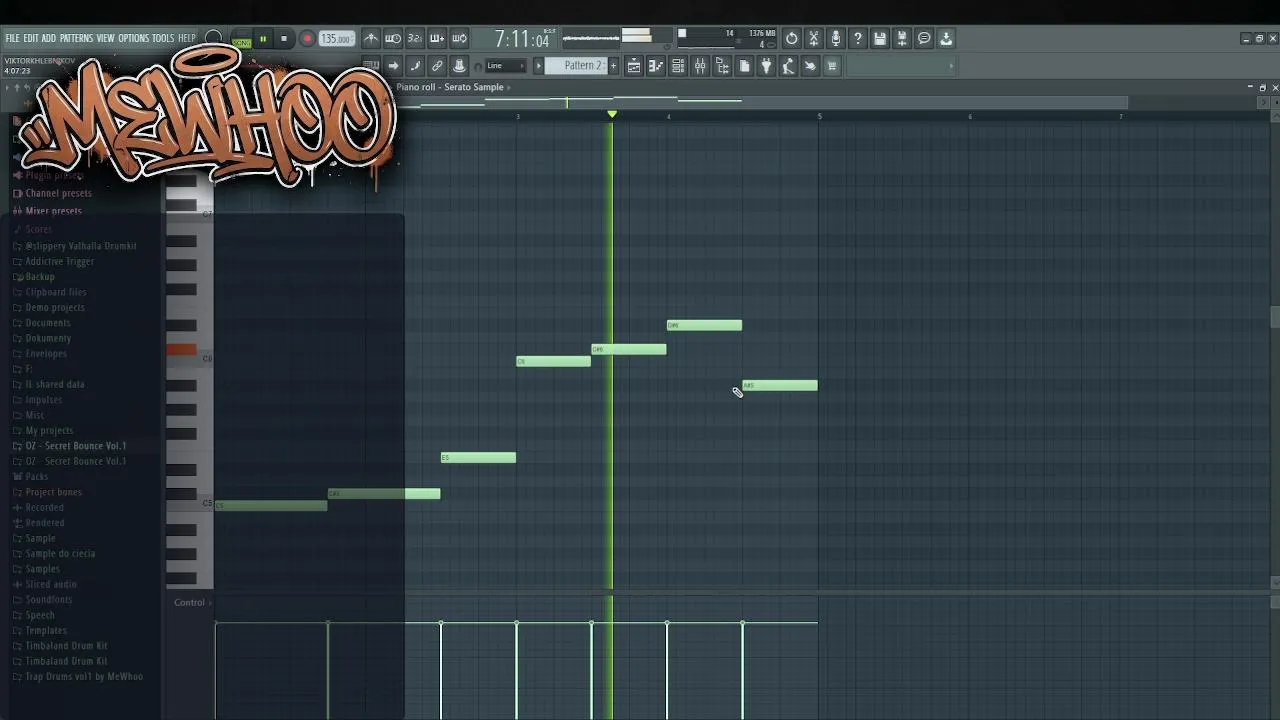Toggle wait for input before recording
Viewport: 1280px width, 720px height.
coord(393,39)
